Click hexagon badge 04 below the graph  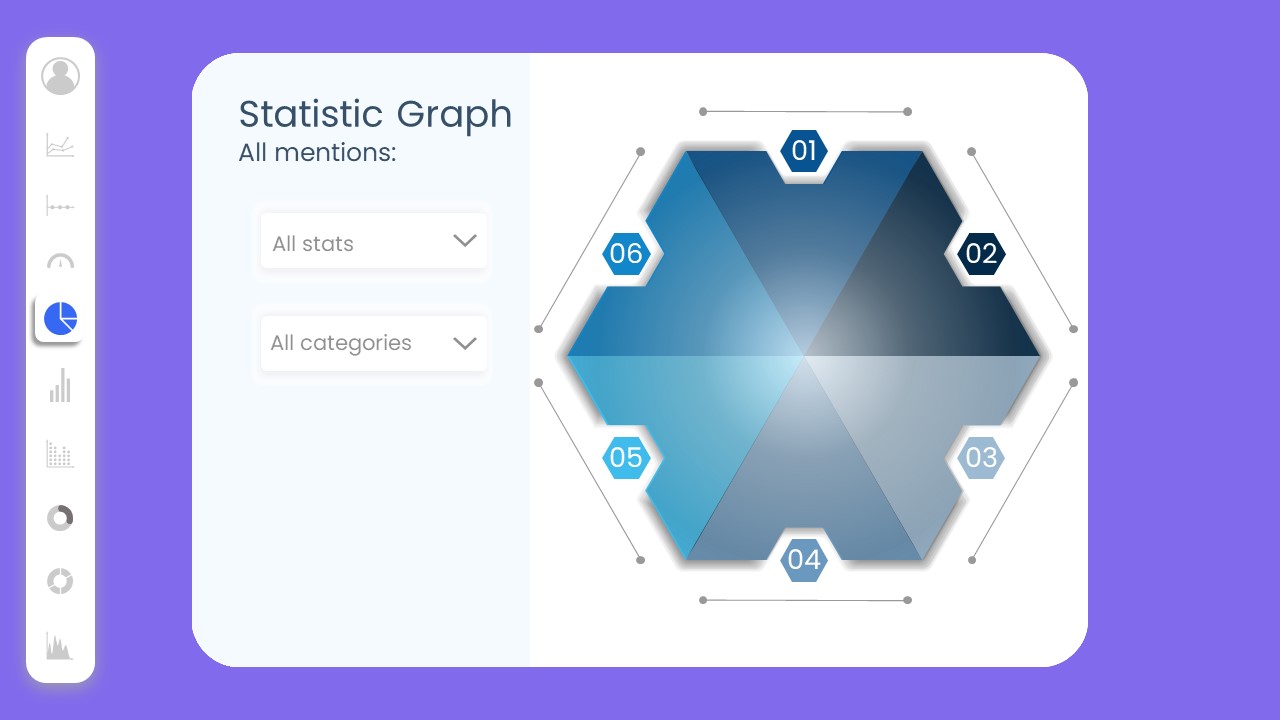pyautogui.click(x=803, y=560)
